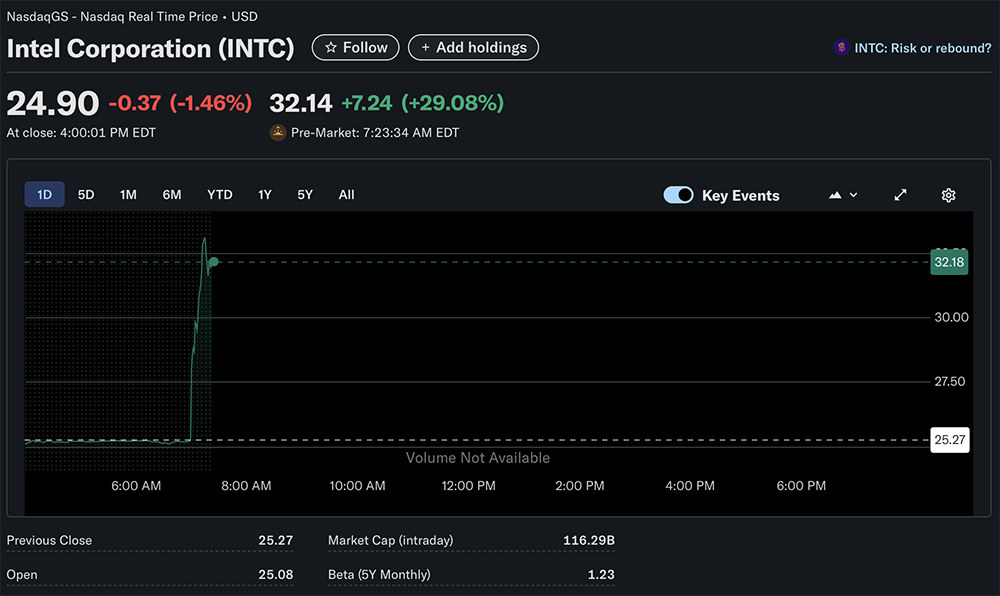The height and width of the screenshot is (596, 1000).
Task: Toggle the Key Events switch
Action: pyautogui.click(x=678, y=195)
